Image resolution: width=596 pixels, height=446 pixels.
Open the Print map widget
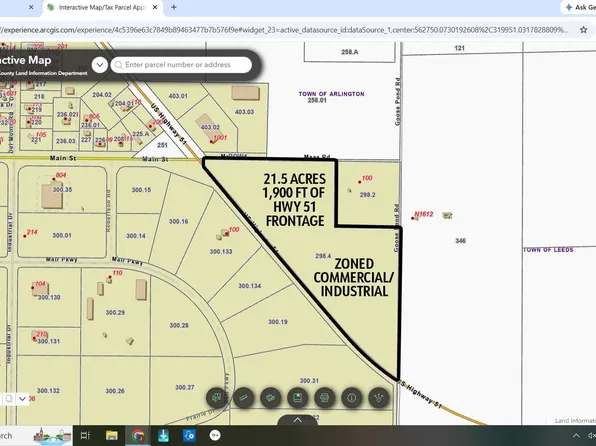[325, 398]
